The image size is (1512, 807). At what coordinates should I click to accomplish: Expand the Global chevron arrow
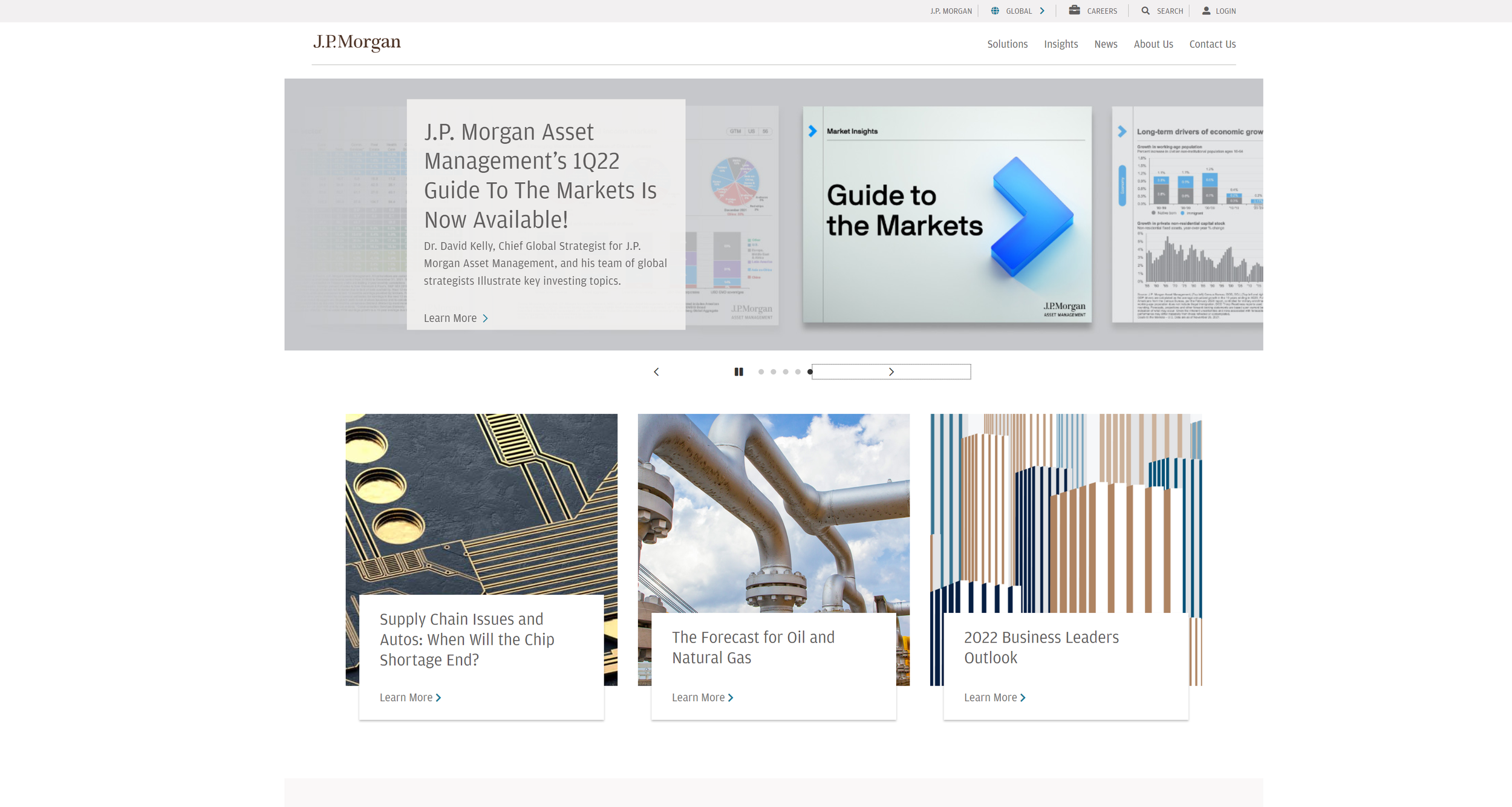coord(1042,11)
